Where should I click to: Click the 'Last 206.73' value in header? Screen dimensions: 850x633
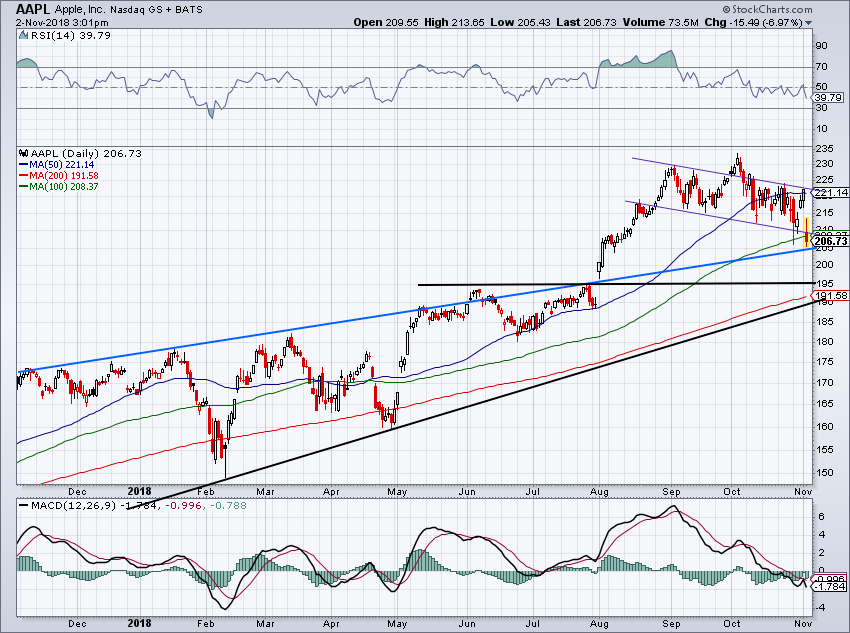coord(587,23)
